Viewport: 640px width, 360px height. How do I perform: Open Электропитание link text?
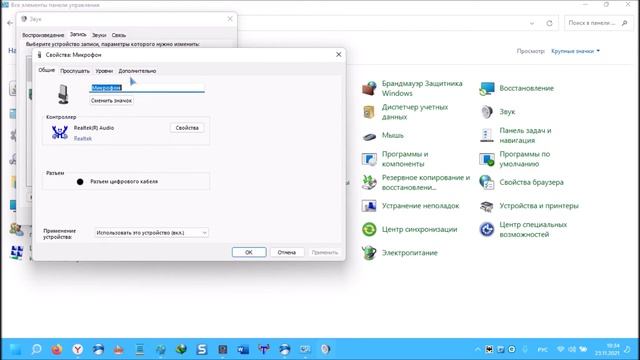[409, 253]
